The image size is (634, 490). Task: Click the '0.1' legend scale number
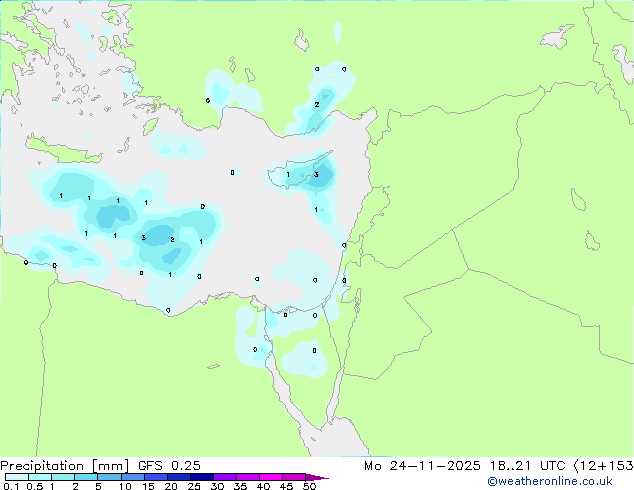(x=11, y=486)
